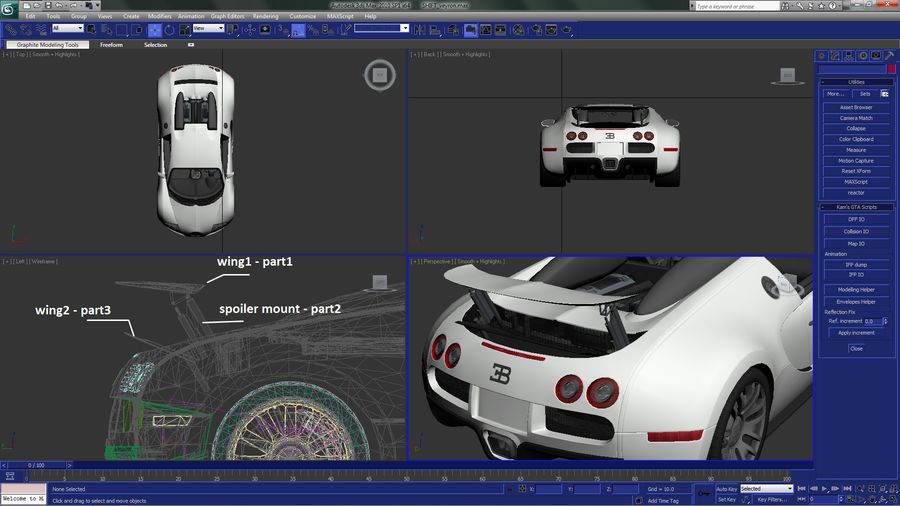
Task: Click the Measure utility button
Action: 856,150
